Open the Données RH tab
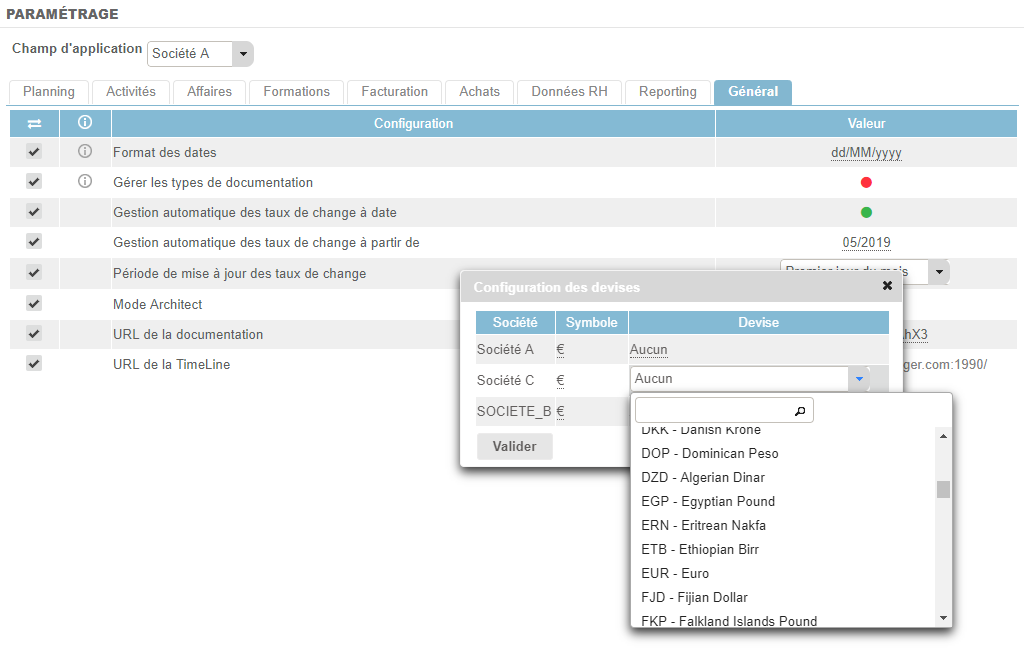Image resolution: width=1024 pixels, height=651 pixels. (x=569, y=92)
